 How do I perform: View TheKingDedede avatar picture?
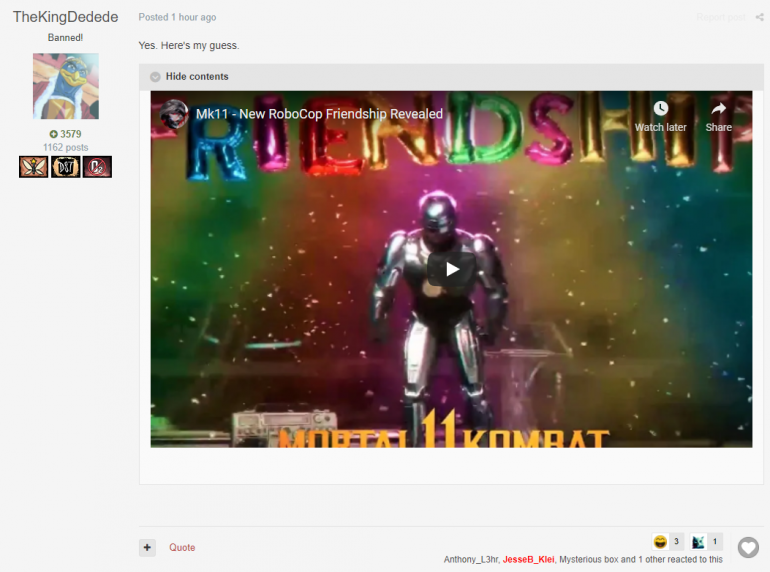coord(66,86)
